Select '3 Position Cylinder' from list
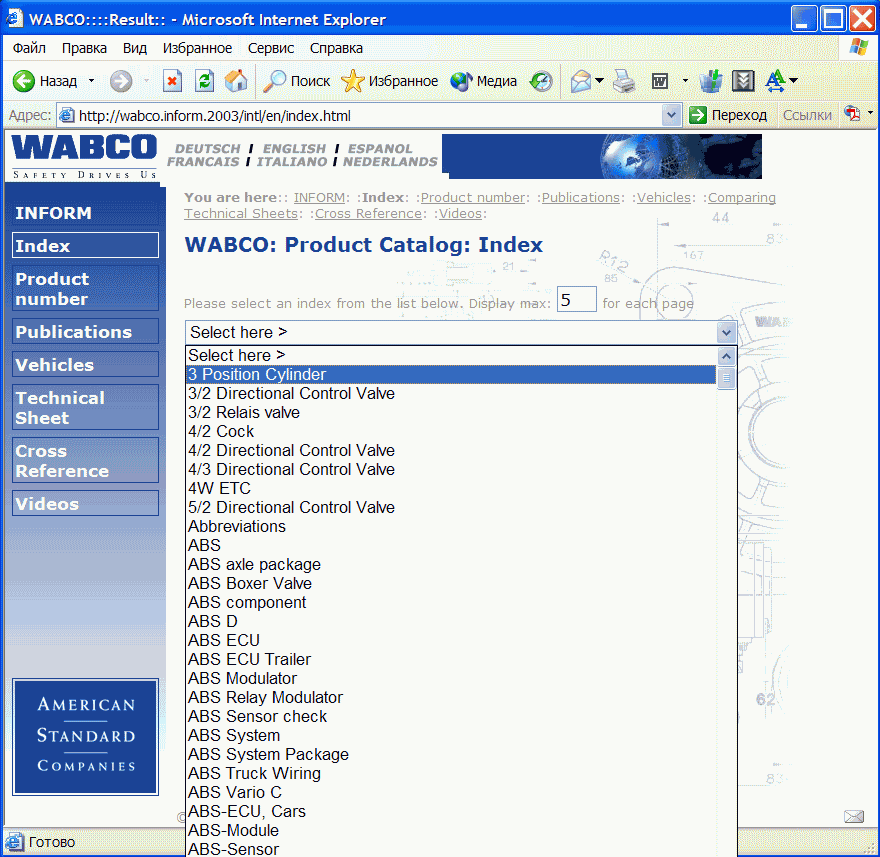The image size is (880, 857). tap(450, 374)
